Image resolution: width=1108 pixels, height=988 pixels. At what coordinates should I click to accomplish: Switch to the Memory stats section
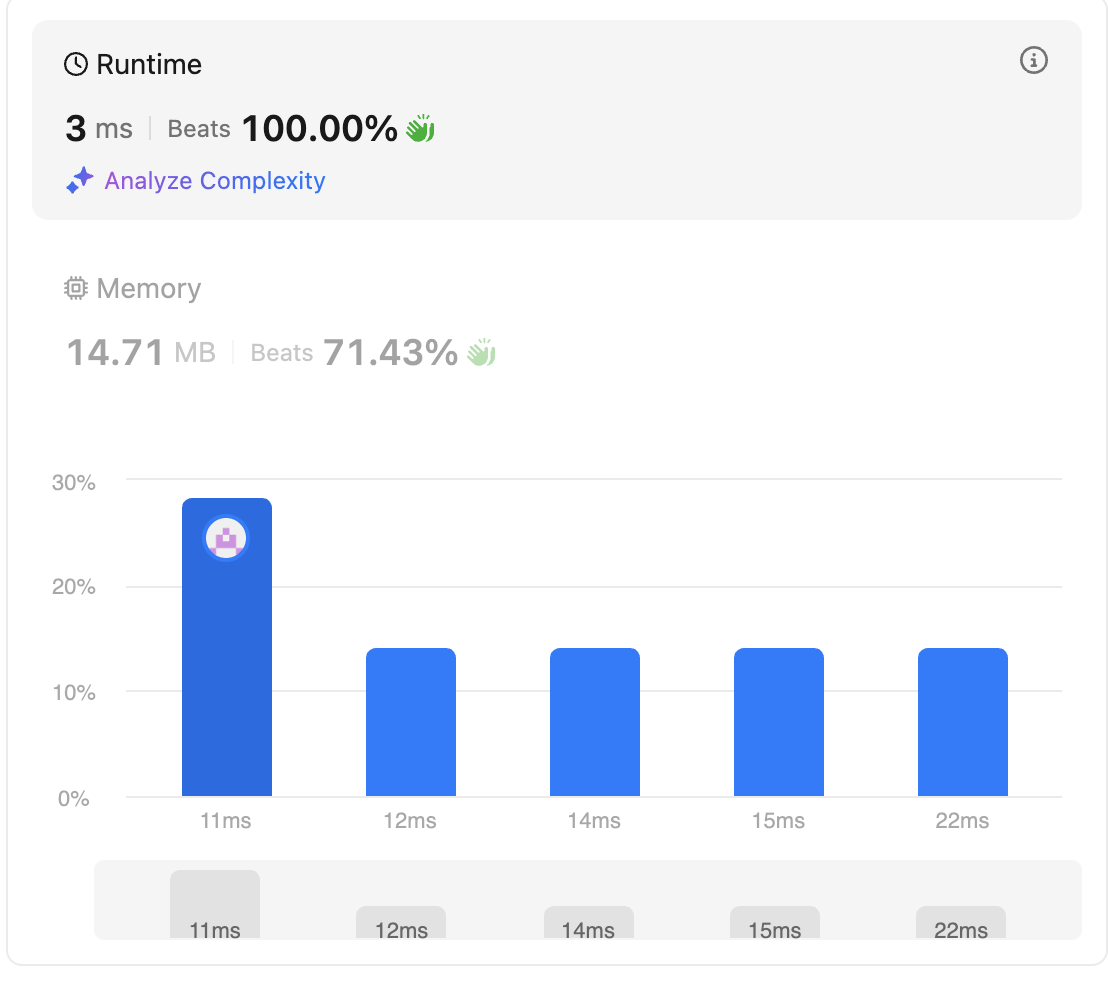point(148,289)
